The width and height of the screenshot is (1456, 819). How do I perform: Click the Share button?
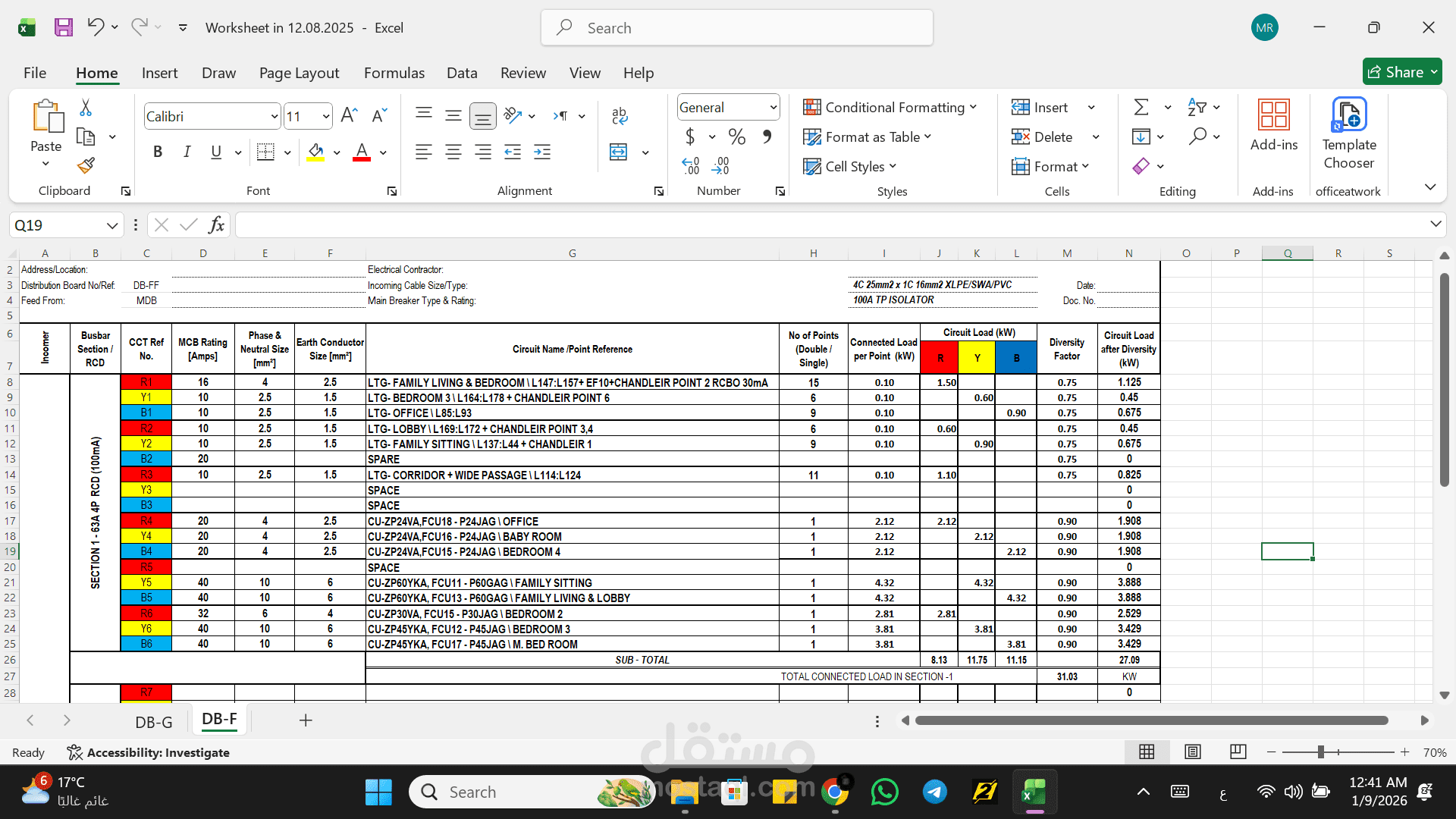click(1402, 72)
